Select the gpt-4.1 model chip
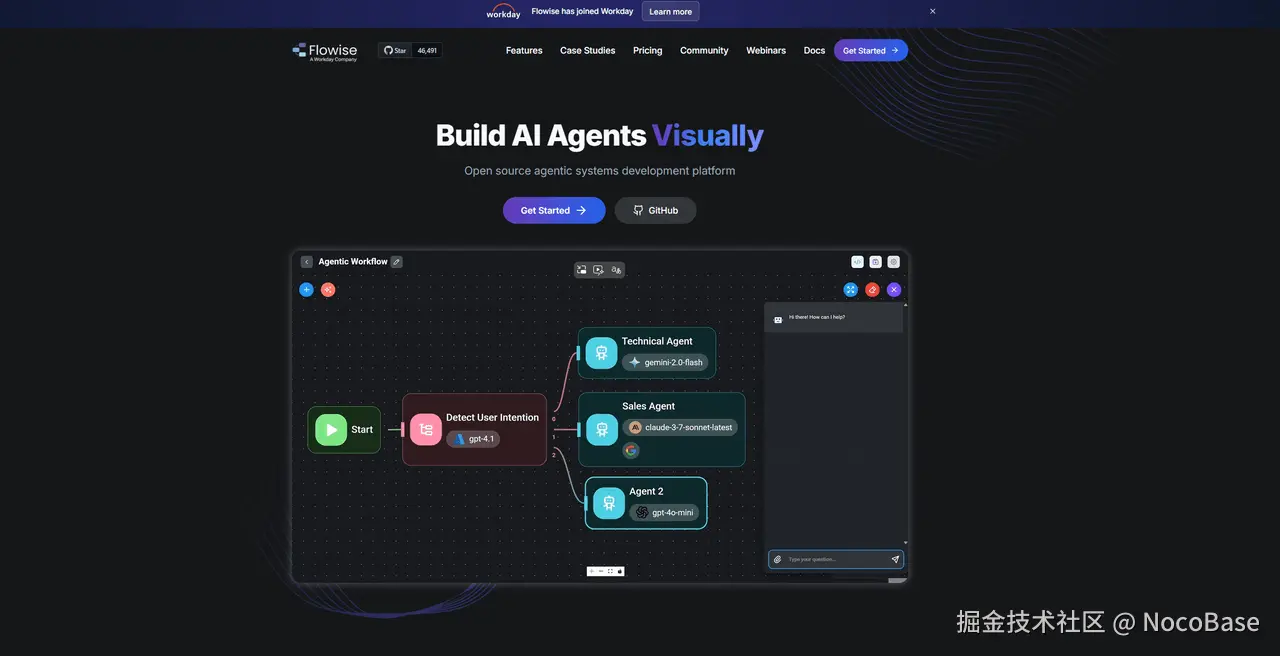1280x656 pixels. pos(473,439)
